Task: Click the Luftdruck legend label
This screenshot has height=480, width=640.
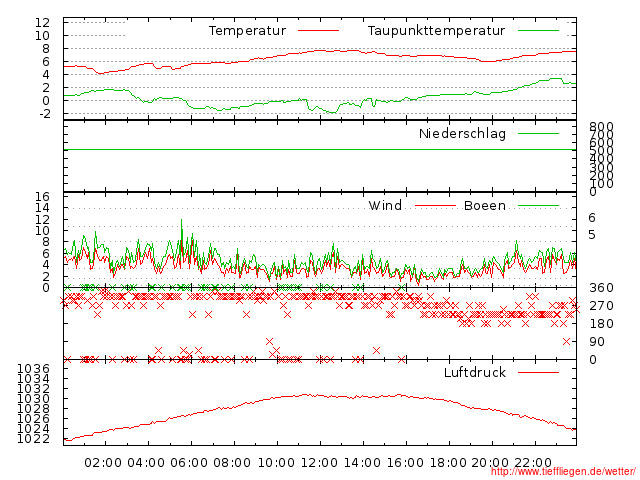Action: click(x=475, y=373)
